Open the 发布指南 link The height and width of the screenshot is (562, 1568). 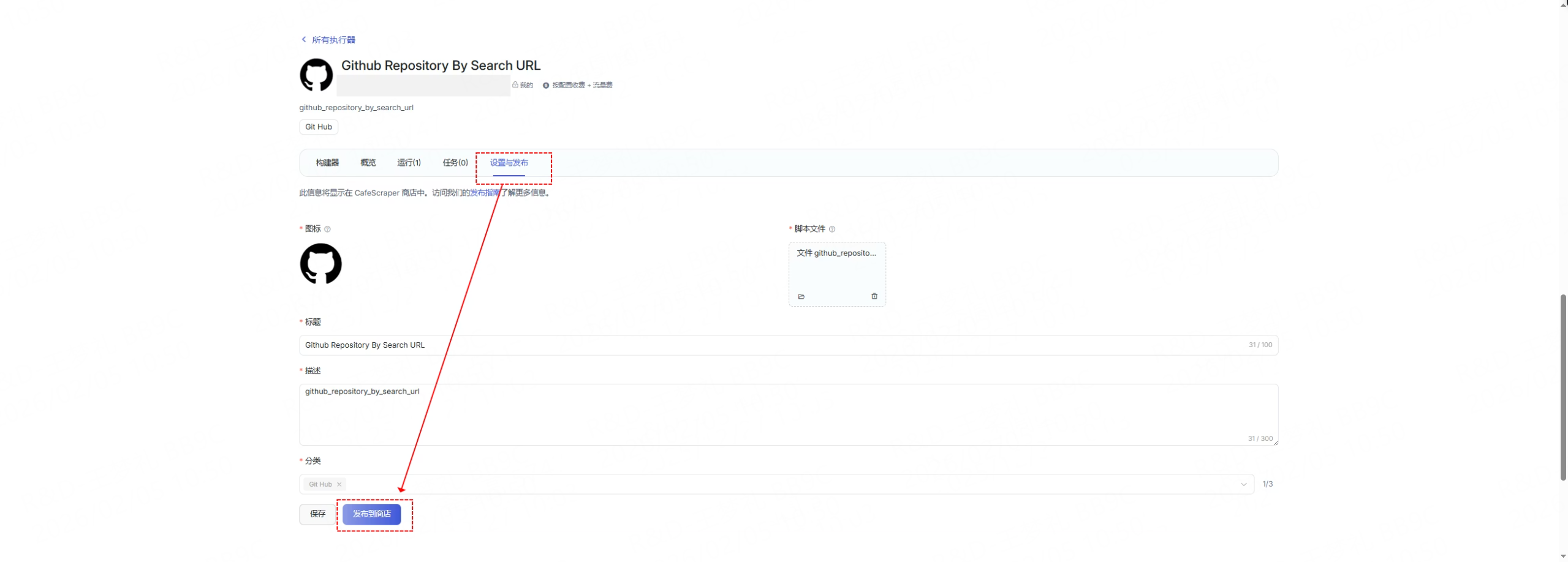tap(485, 193)
